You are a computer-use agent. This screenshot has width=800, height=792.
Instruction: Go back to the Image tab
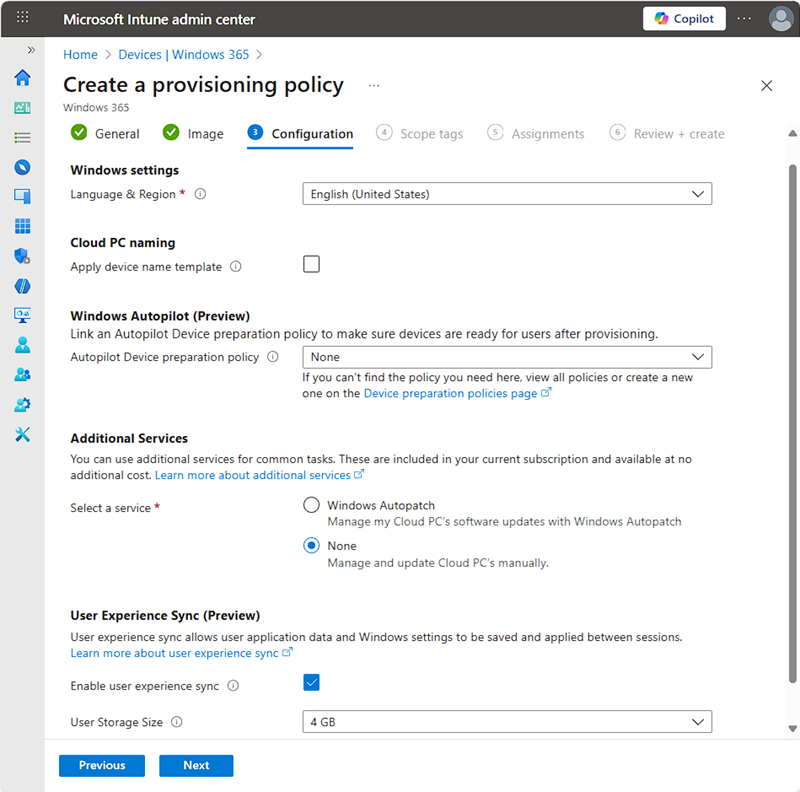(x=204, y=133)
